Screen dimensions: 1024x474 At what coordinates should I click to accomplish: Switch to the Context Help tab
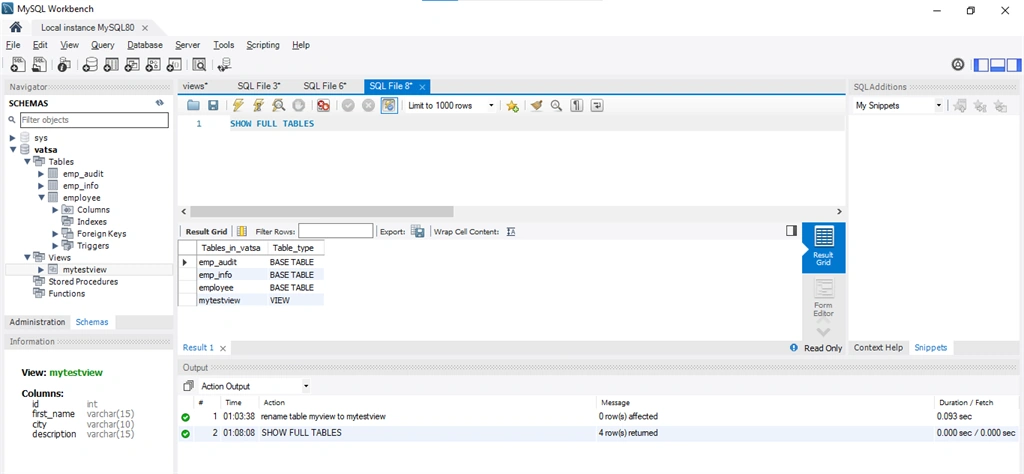coord(878,347)
